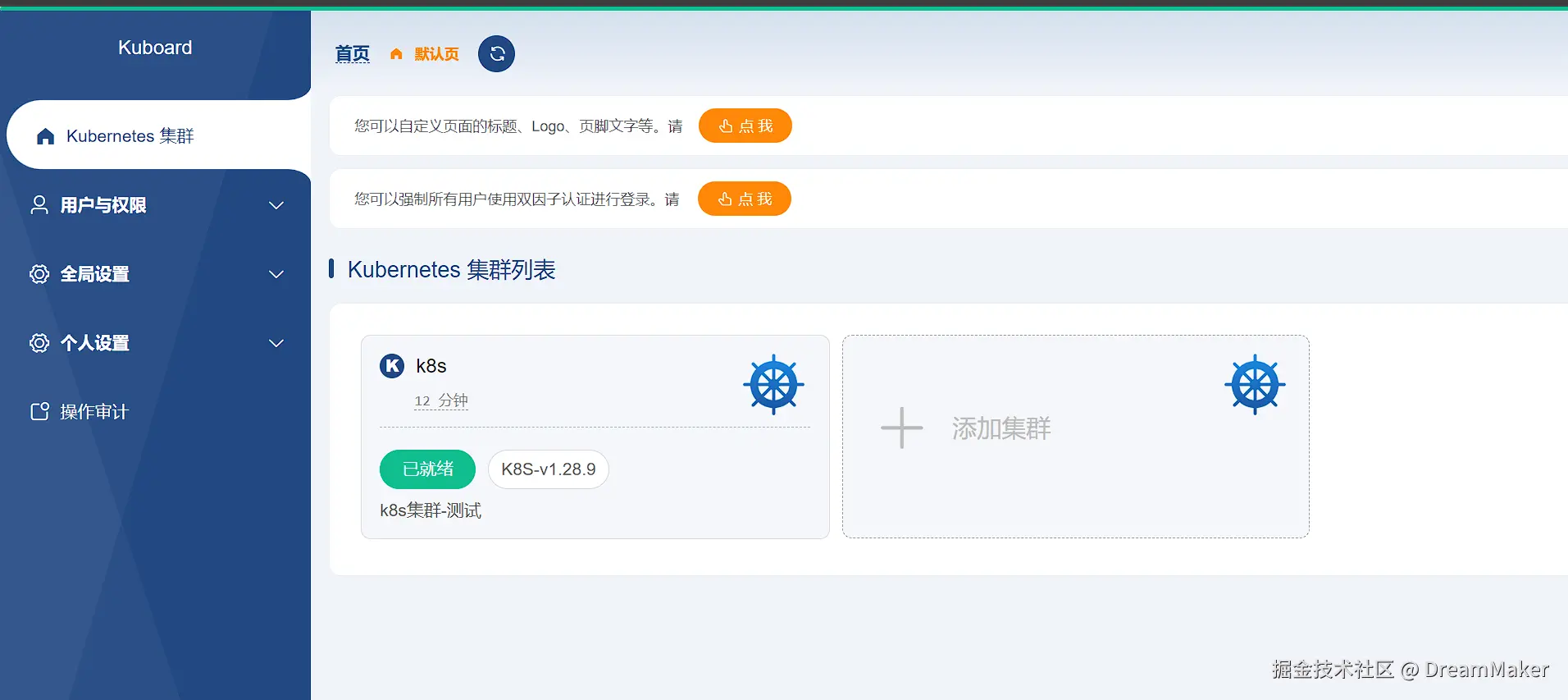This screenshot has width=1568, height=700.
Task: Click the plus icon to add a cluster
Action: point(902,428)
